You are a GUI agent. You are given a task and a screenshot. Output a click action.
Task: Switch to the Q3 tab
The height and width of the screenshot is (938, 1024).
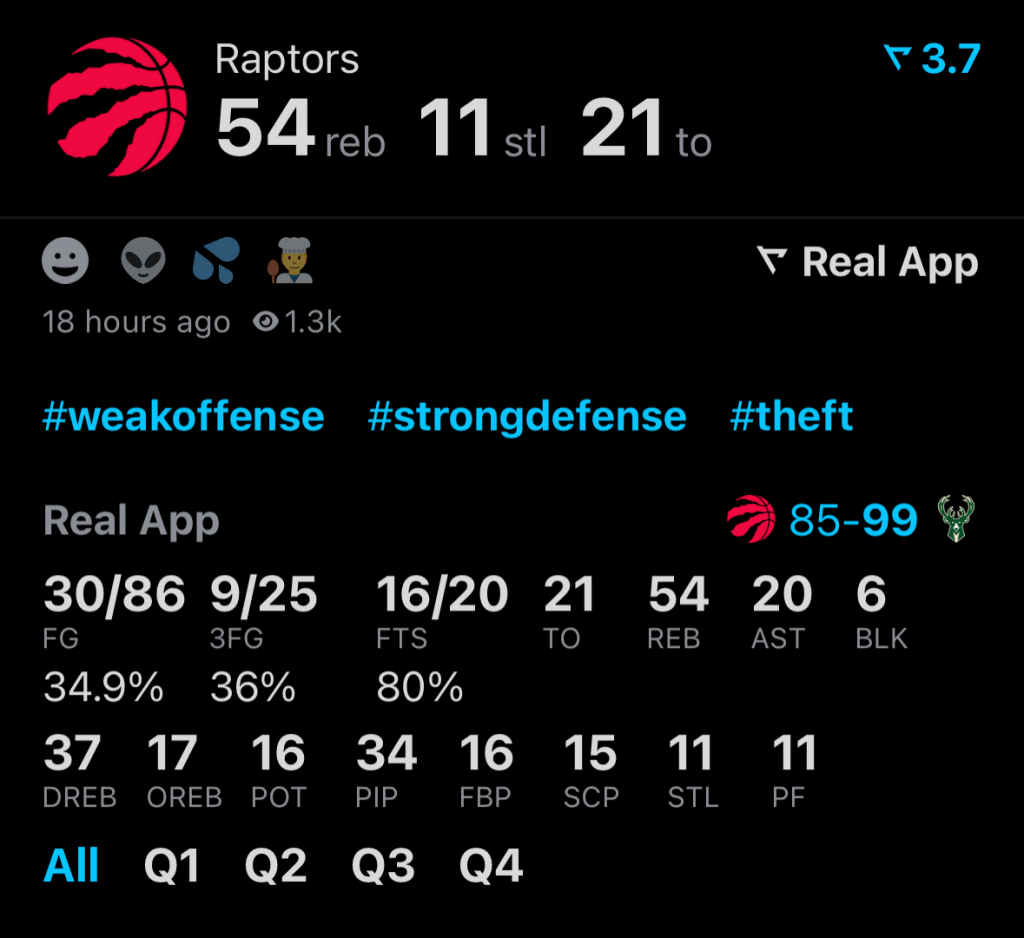tap(382, 865)
